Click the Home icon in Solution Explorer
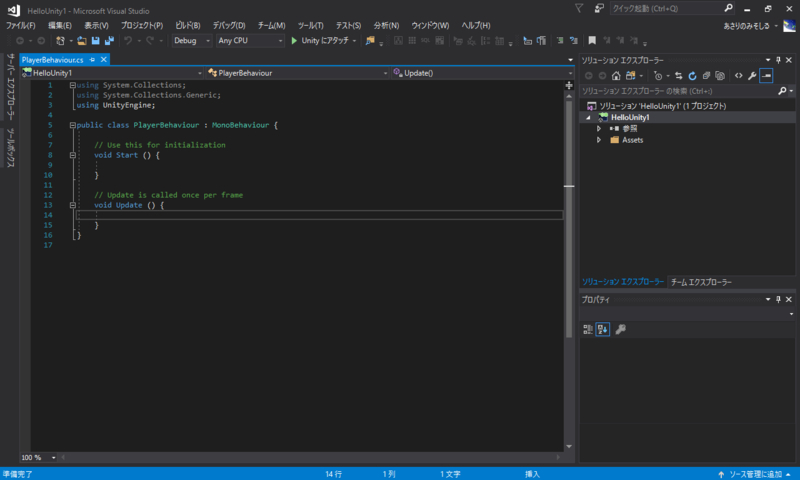This screenshot has width=800, height=480. (x=616, y=75)
